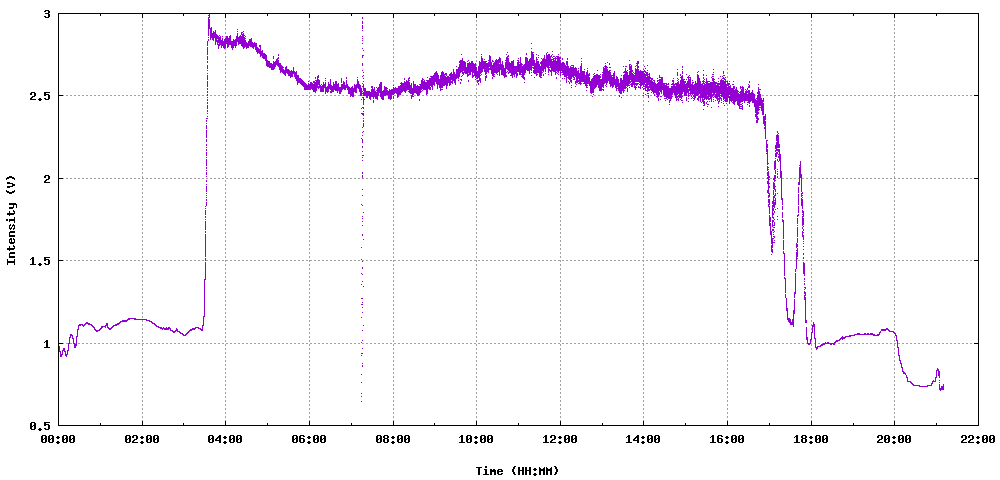Click the 20:00 time axis label
Viewport: 1000px width, 480px height.
(894, 440)
